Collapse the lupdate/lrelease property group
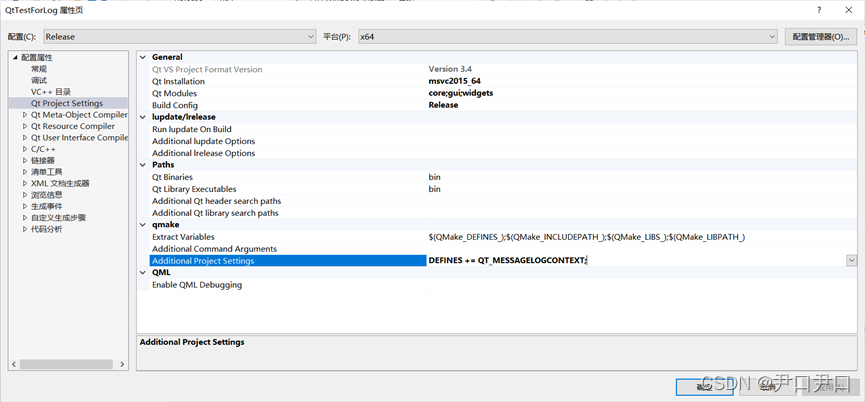This screenshot has width=865, height=402. pyautogui.click(x=143, y=117)
